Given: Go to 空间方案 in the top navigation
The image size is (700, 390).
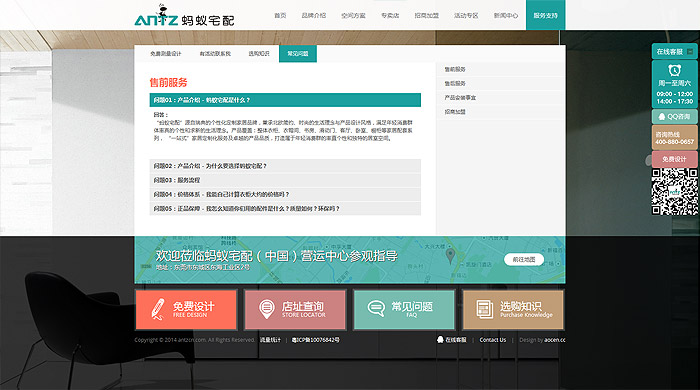Looking at the screenshot, I should click(353, 16).
